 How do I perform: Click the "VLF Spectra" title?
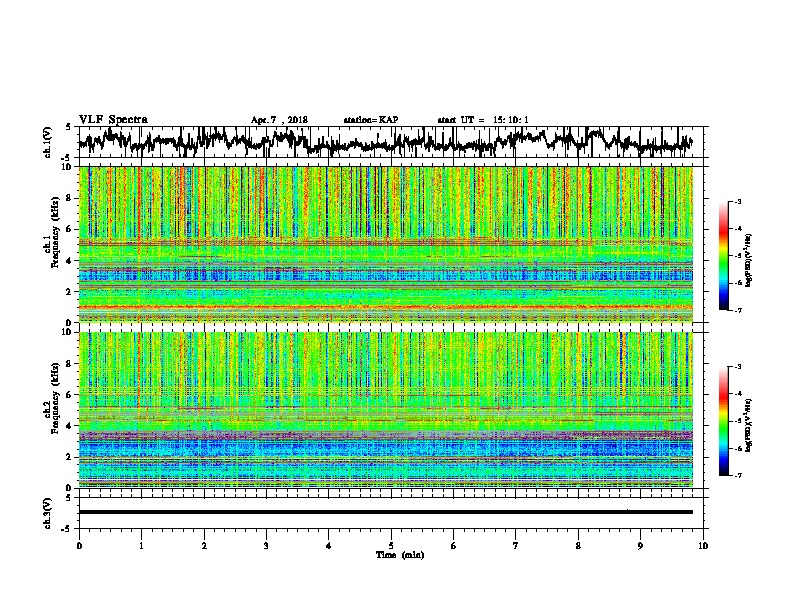pos(113,120)
